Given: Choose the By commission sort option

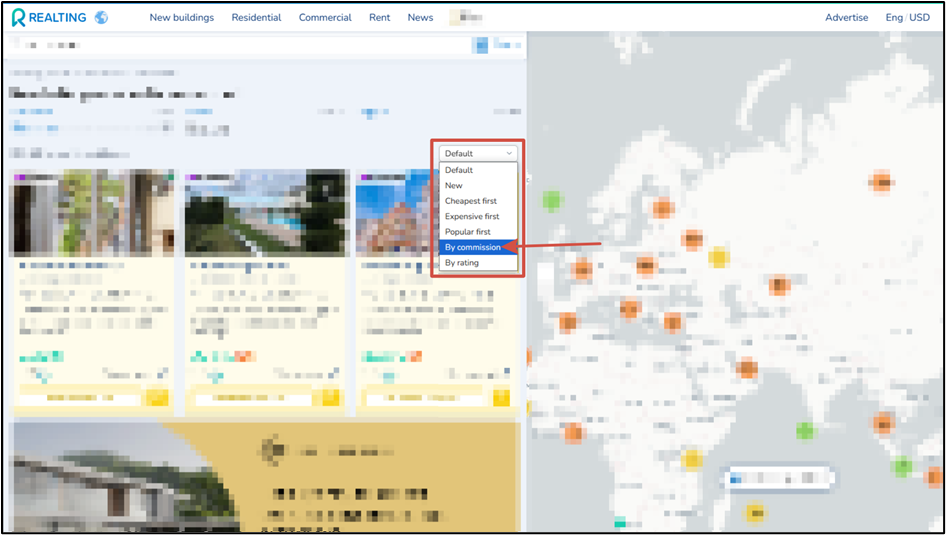Looking at the screenshot, I should click(478, 247).
